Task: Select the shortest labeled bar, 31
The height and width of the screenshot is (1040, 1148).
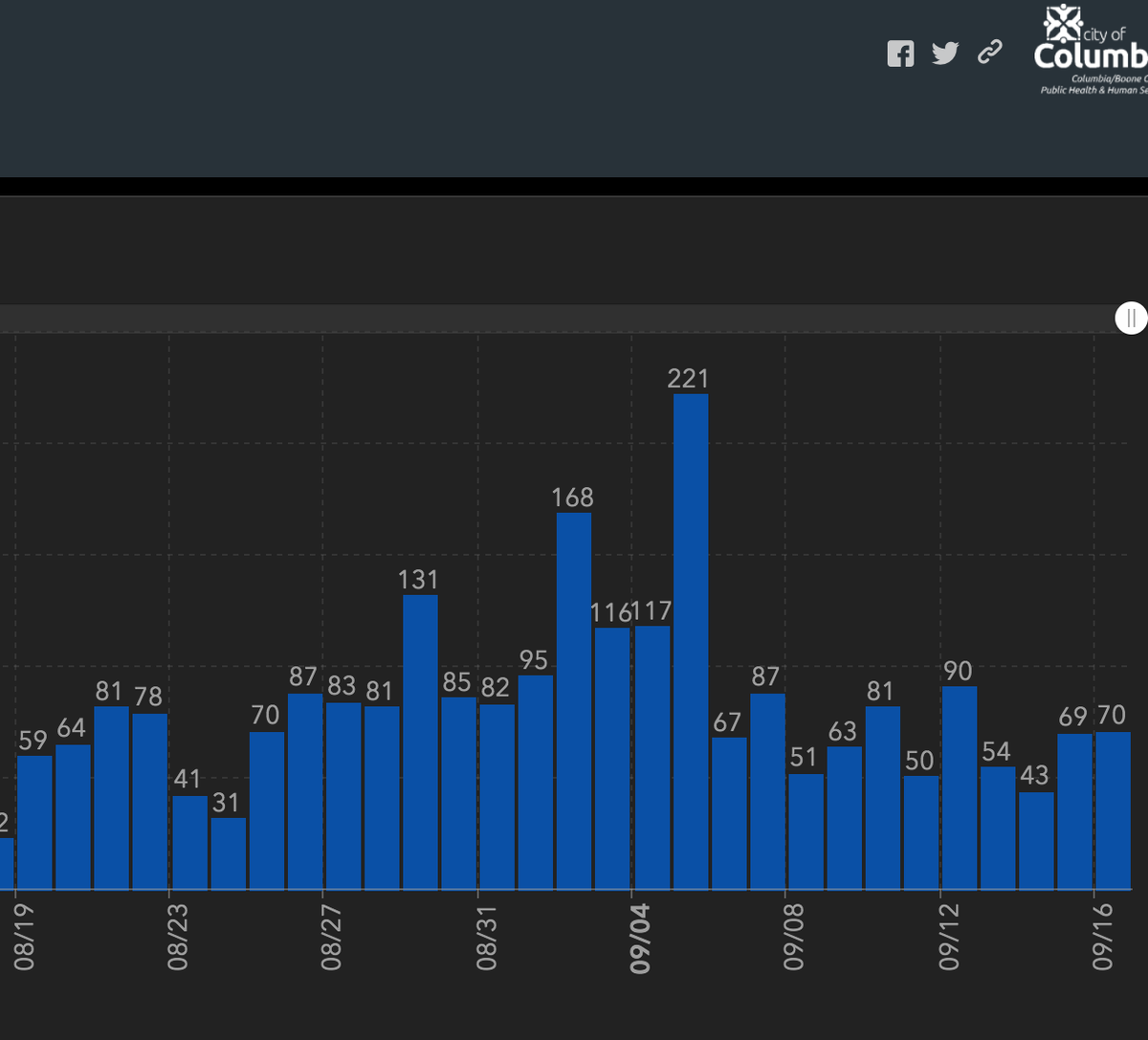Action: pos(229,853)
